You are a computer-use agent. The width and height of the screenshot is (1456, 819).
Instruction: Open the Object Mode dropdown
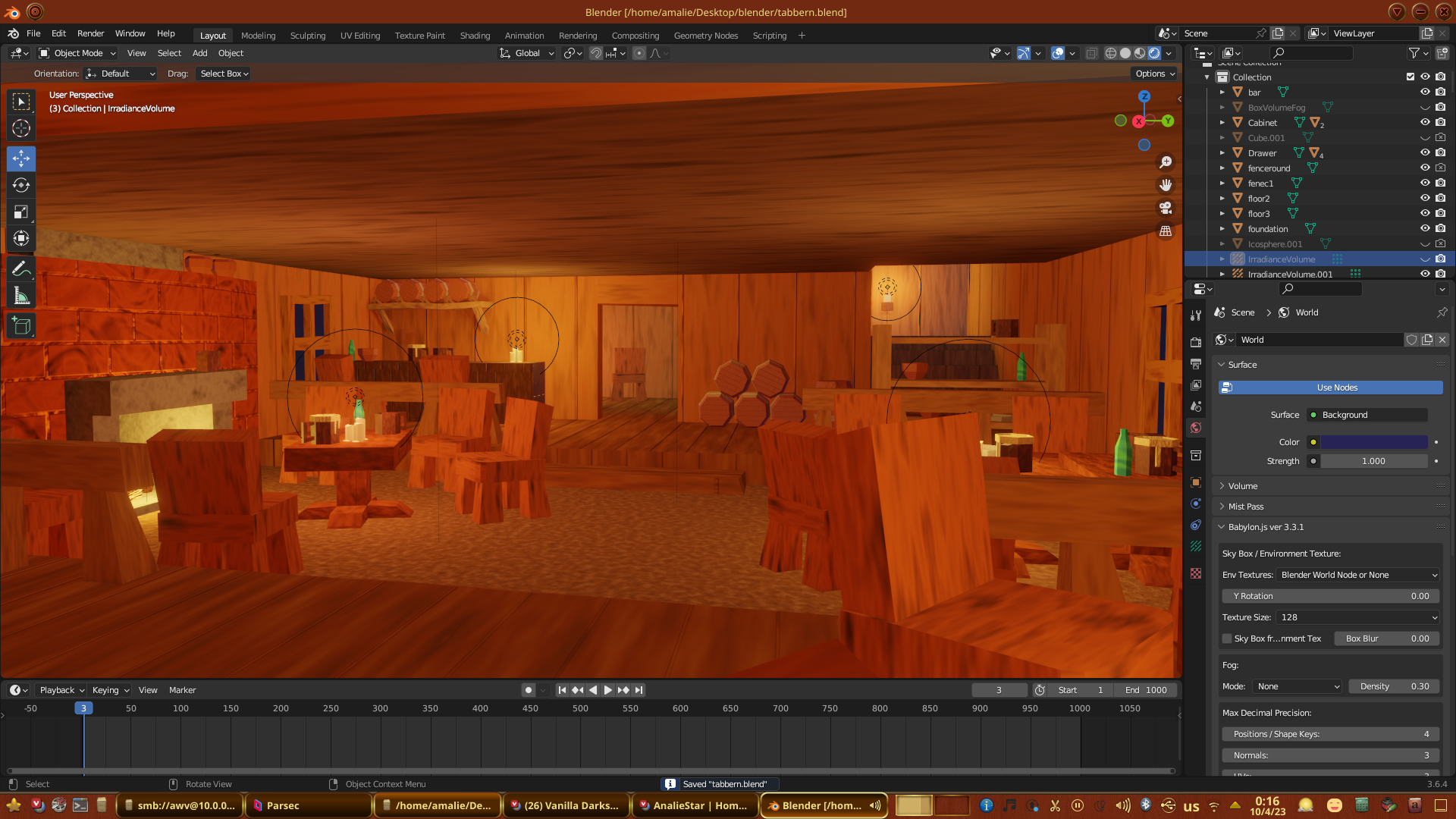pos(77,53)
